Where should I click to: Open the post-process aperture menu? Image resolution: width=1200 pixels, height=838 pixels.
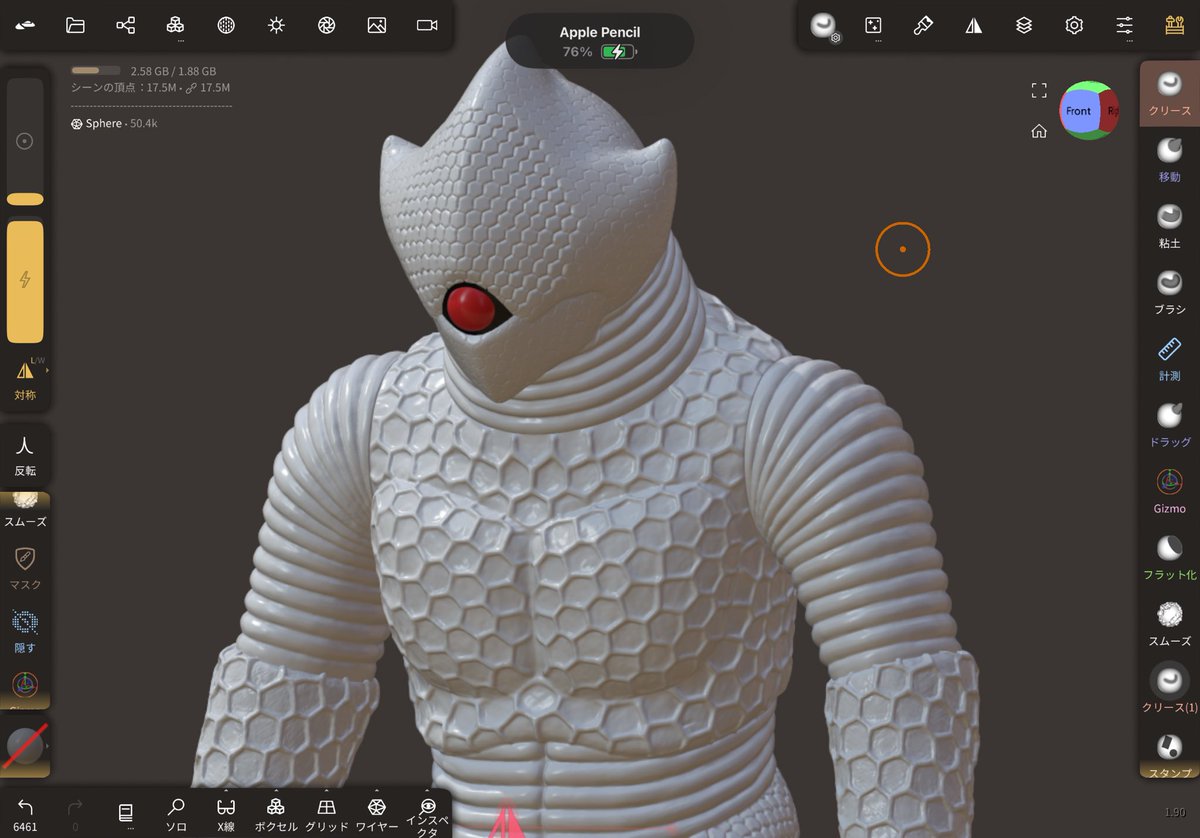coord(326,25)
